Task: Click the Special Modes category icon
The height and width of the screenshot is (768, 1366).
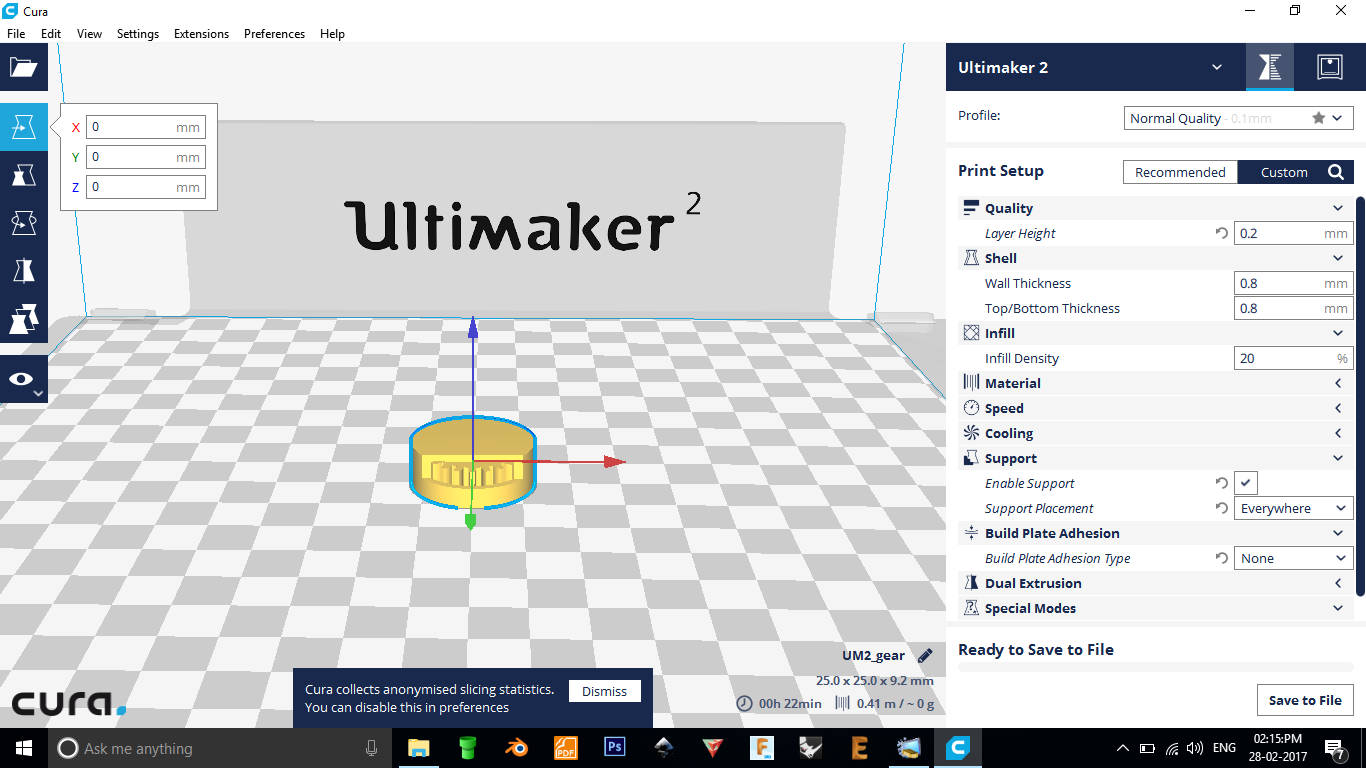Action: (x=970, y=608)
